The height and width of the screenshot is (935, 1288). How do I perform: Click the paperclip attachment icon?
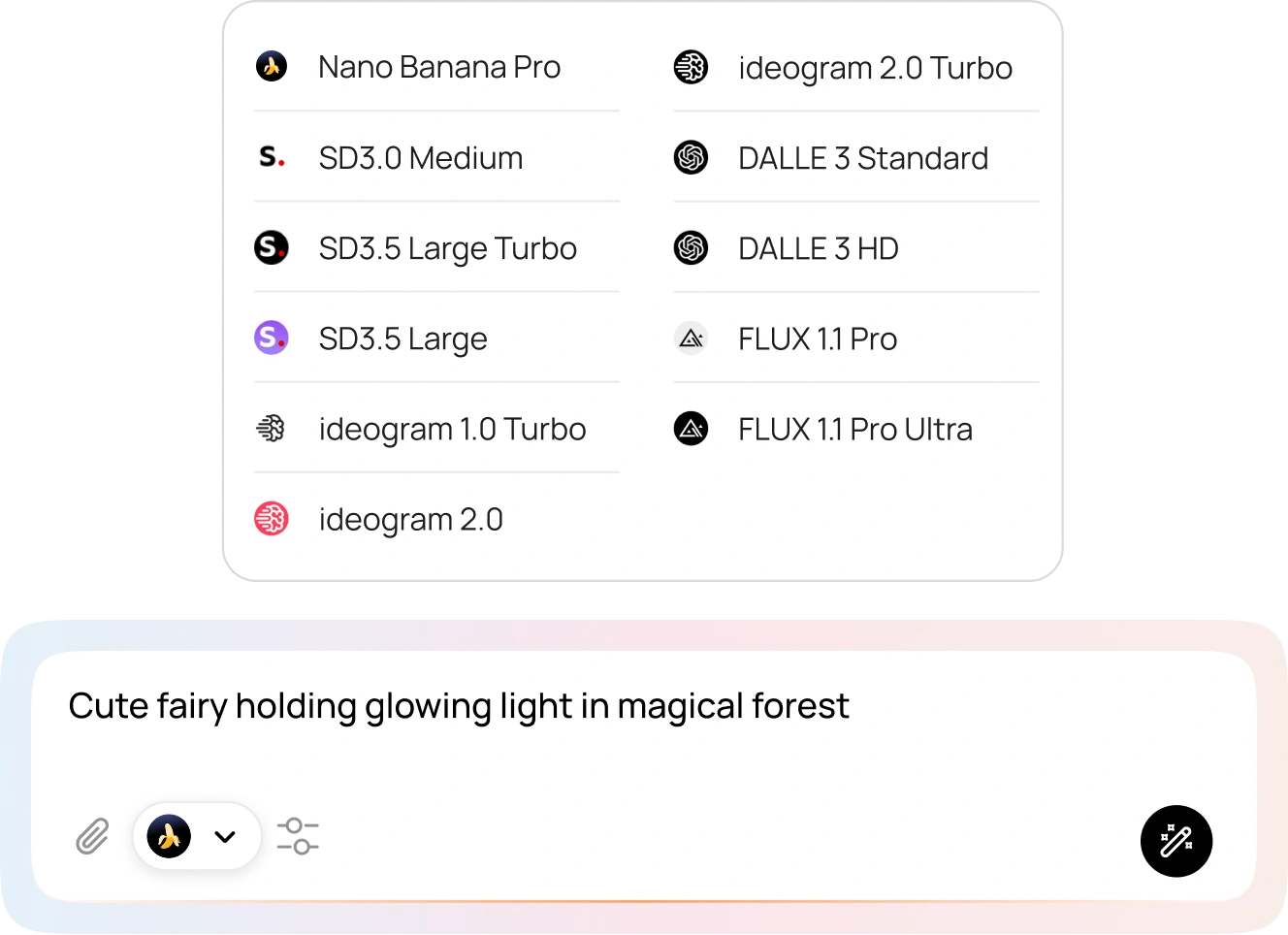click(x=92, y=836)
